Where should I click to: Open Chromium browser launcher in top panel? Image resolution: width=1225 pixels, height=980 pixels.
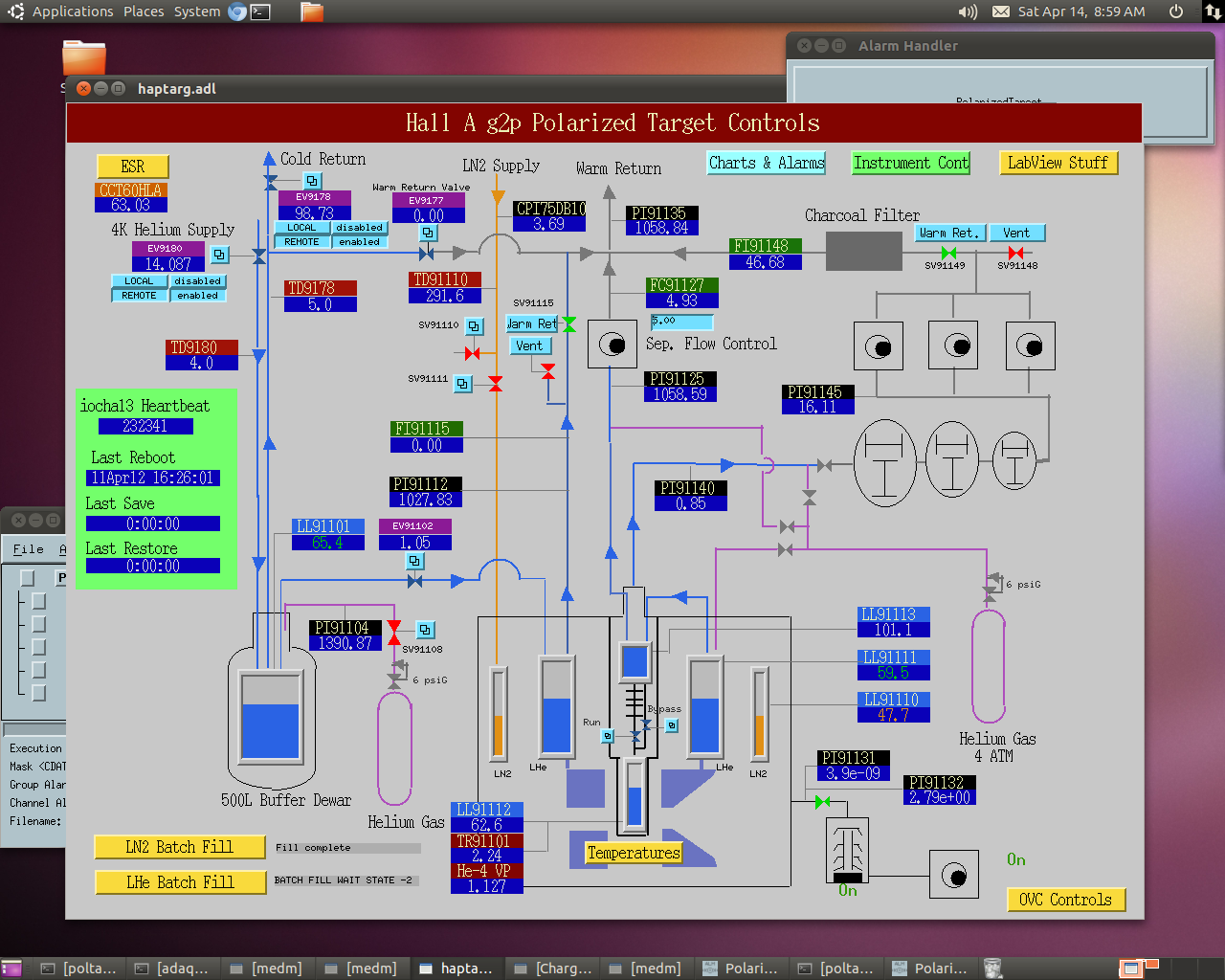pyautogui.click(x=237, y=11)
